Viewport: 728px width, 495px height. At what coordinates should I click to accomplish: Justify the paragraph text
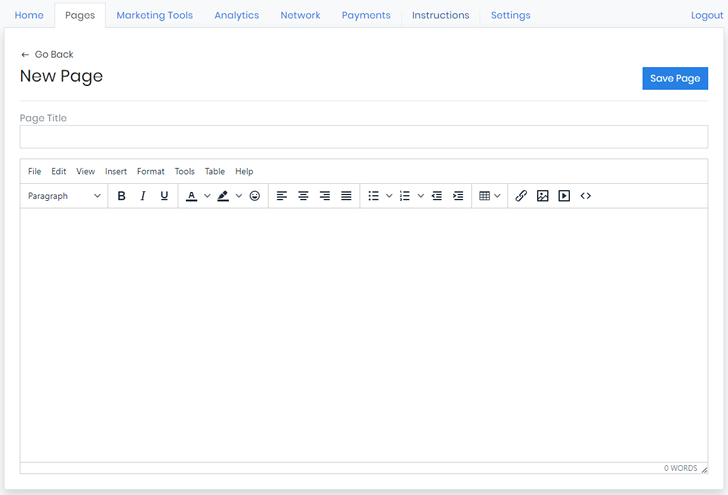346,196
